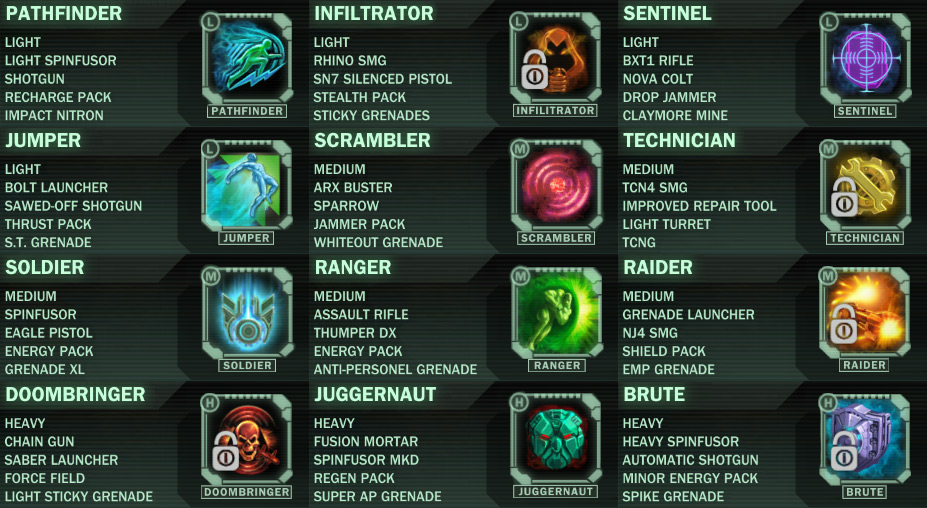The image size is (927, 508).
Task: Choose the Ranger green icon
Action: pos(556,312)
